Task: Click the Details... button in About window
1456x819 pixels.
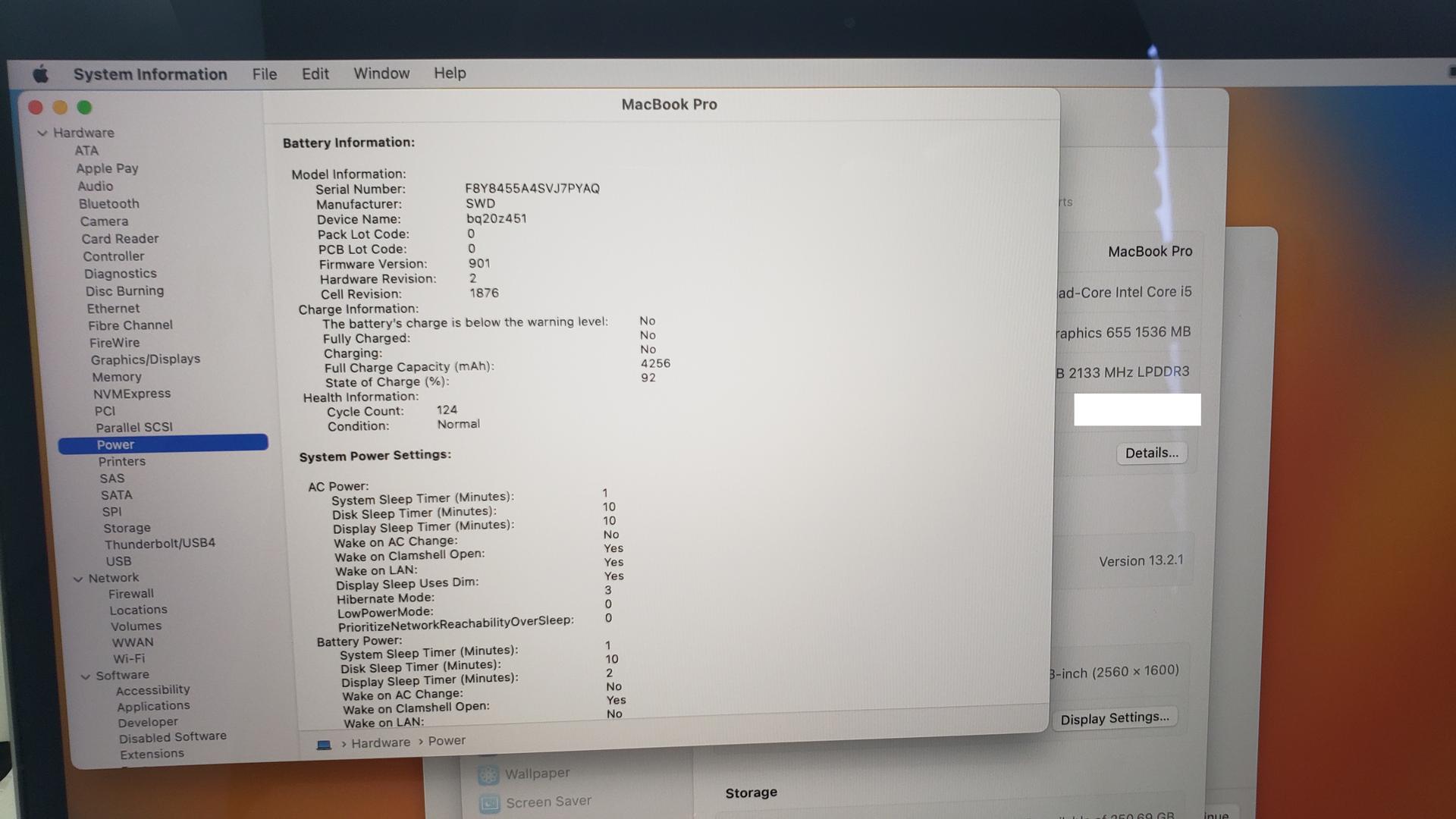Action: coord(1152,453)
